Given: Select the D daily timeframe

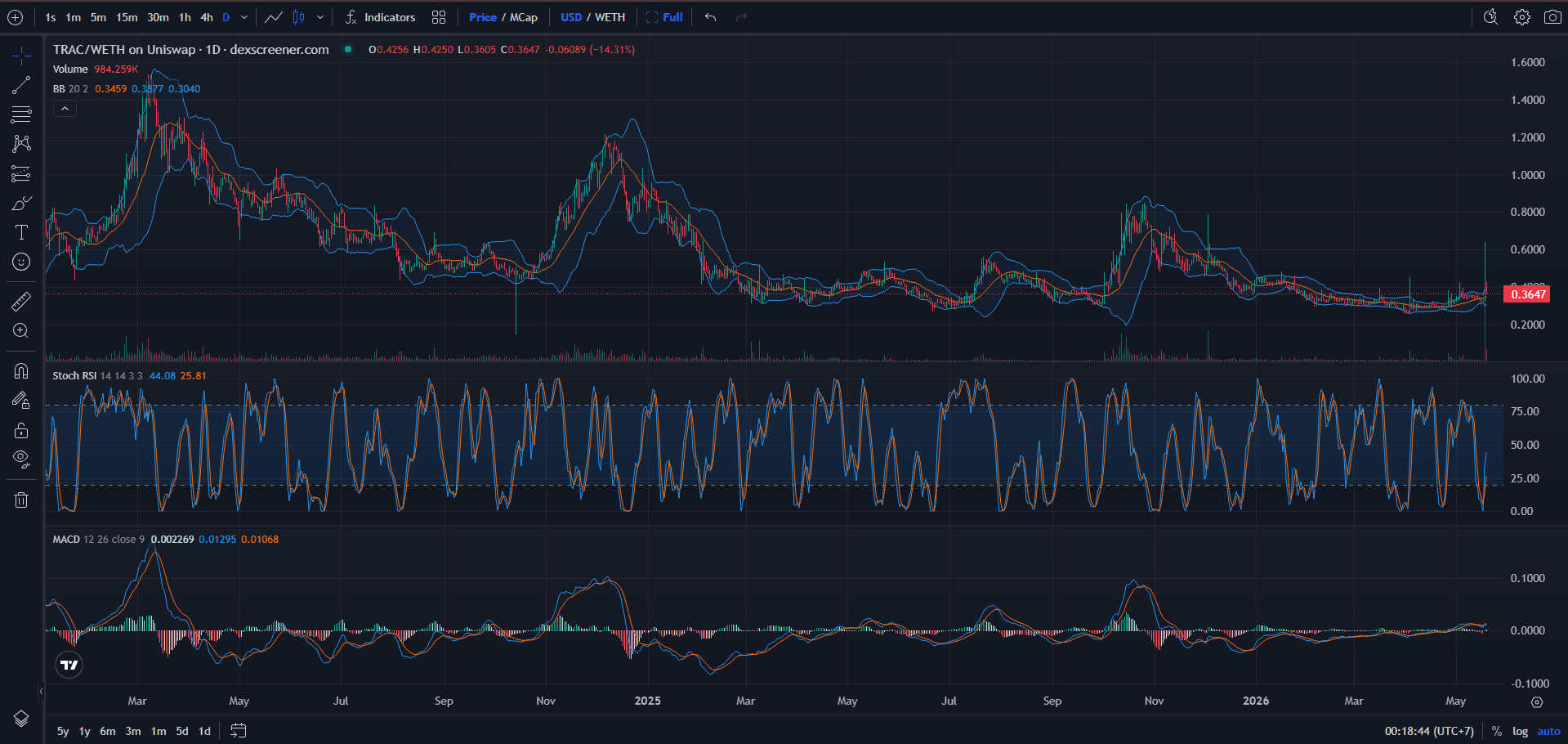Looking at the screenshot, I should pos(226,17).
